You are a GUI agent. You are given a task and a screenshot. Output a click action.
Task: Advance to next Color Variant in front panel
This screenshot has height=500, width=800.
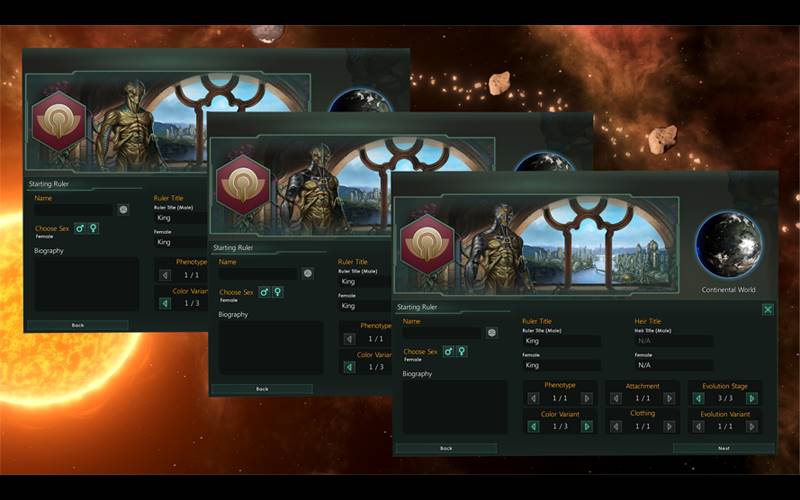(x=586, y=426)
